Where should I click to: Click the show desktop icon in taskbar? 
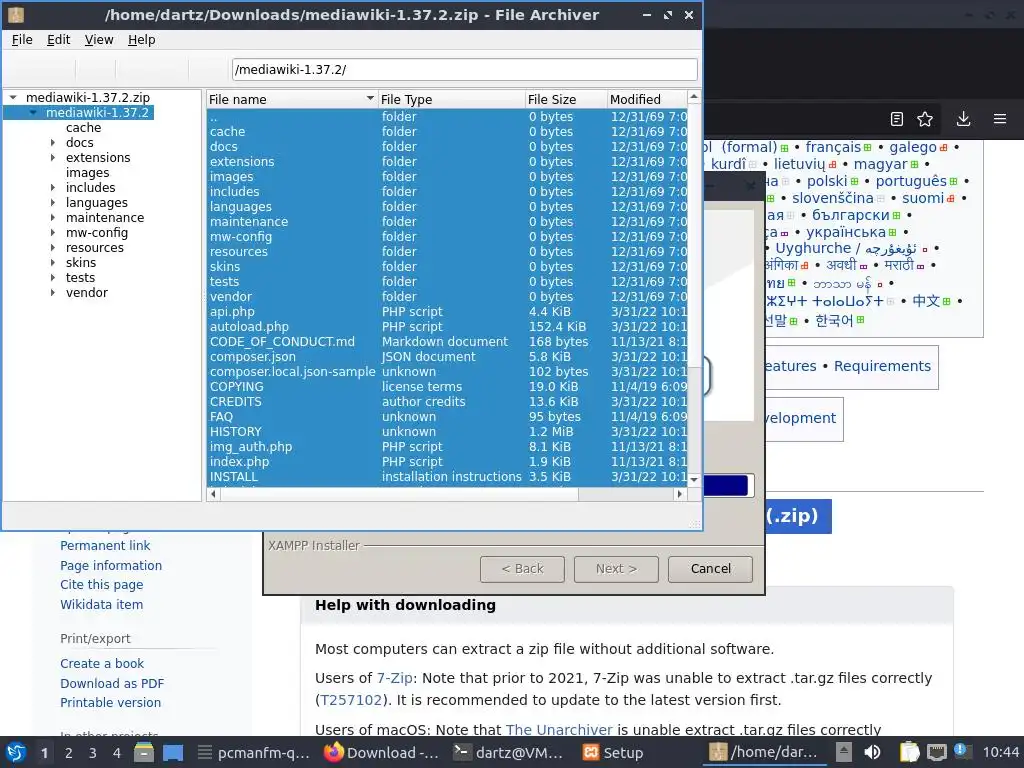(x=173, y=752)
